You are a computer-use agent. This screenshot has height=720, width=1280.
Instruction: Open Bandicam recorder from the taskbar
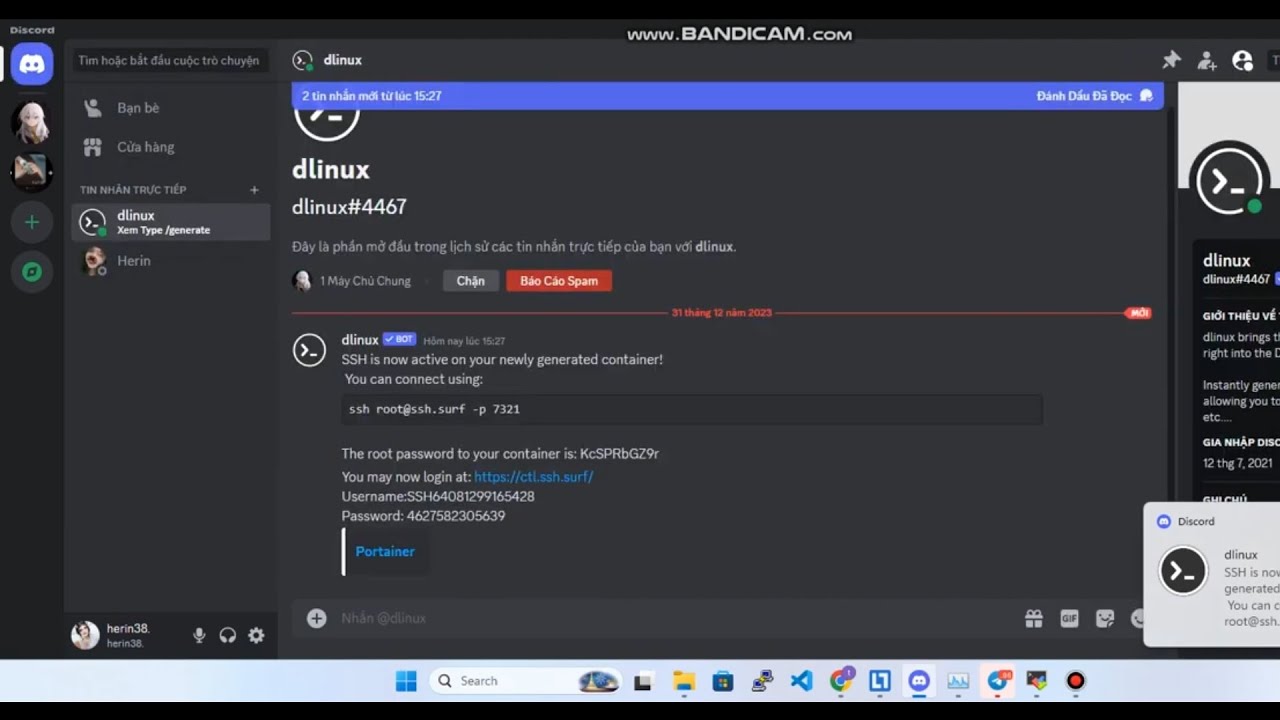pyautogui.click(x=1076, y=681)
